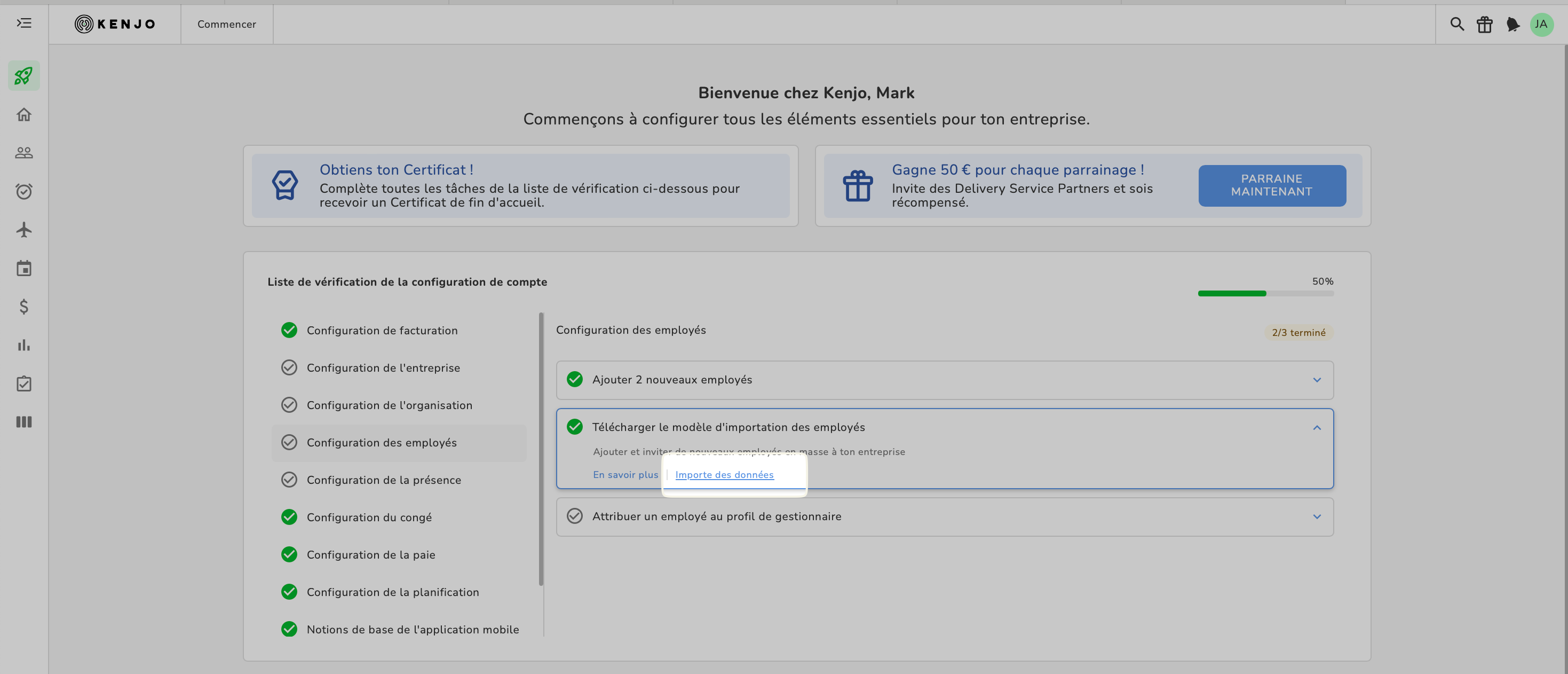Open the People sidebar icon
This screenshot has height=674, width=1568.
tap(23, 153)
